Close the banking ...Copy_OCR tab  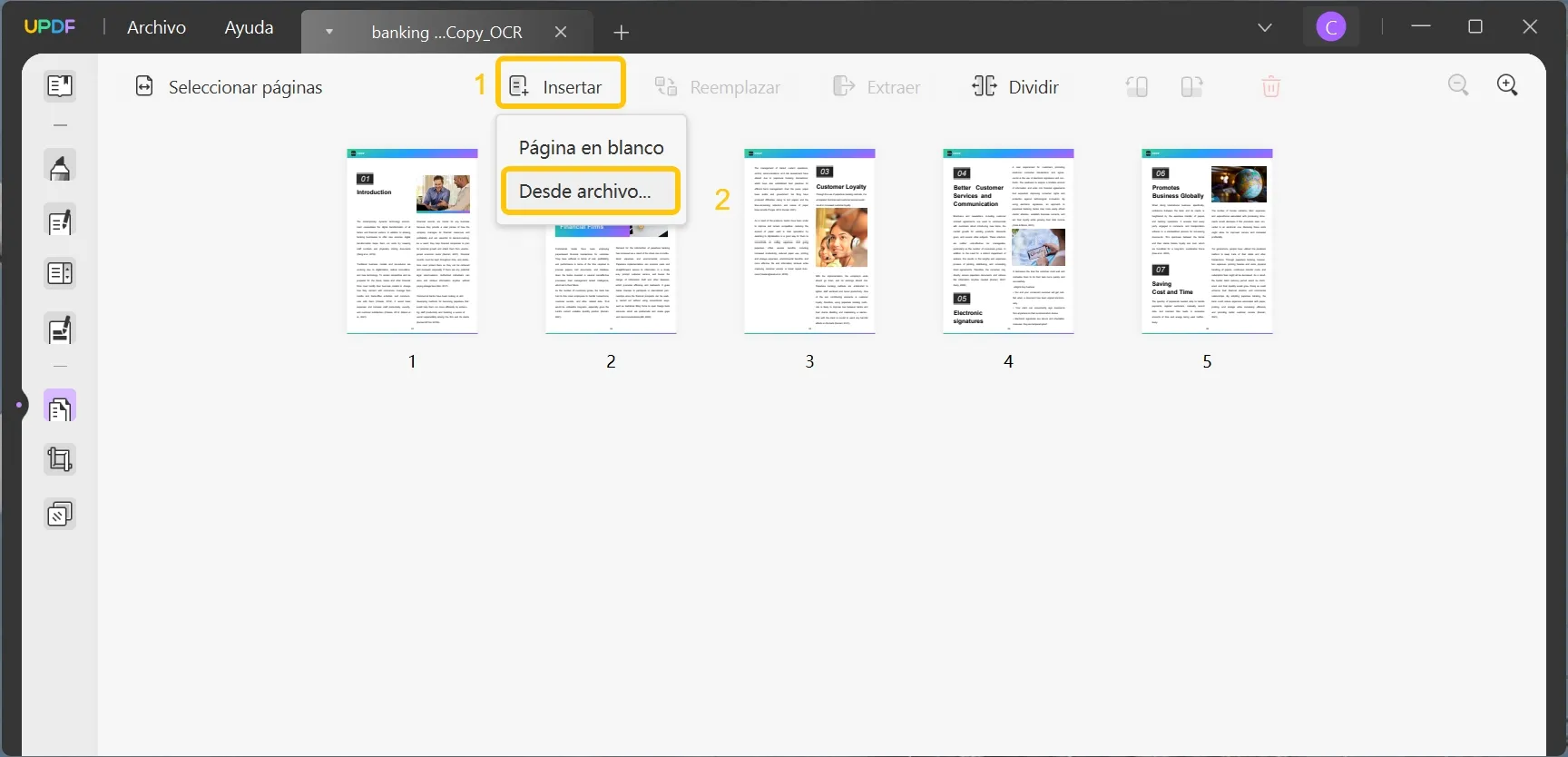click(x=561, y=32)
